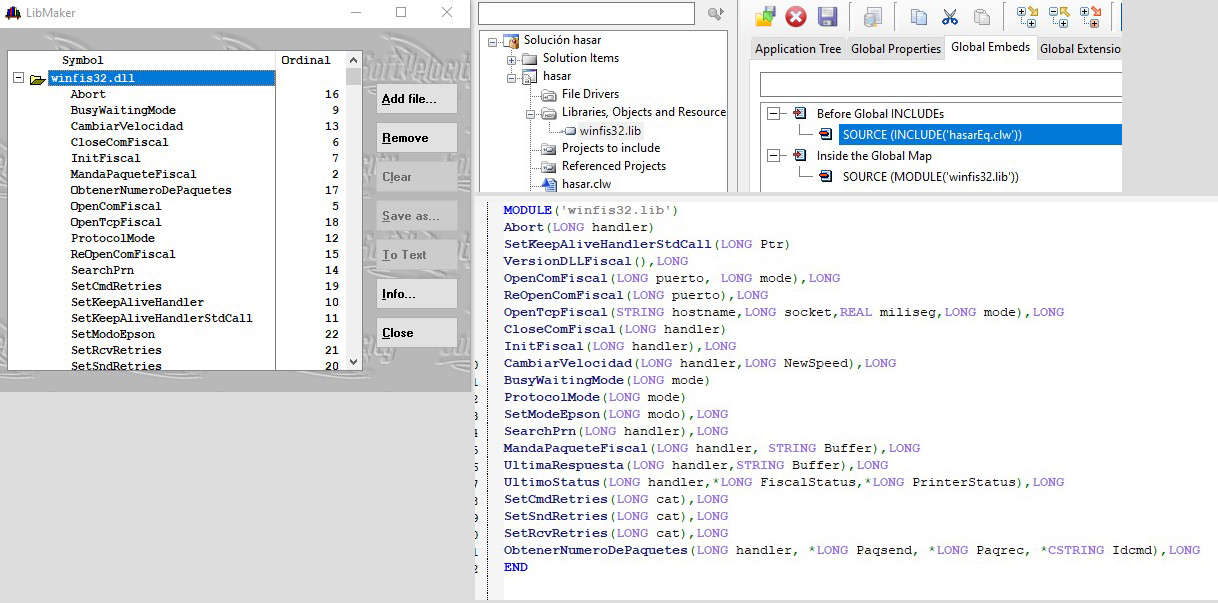Viewport: 1218px width, 603px height.
Task: Click the paste clipboard icon
Action: 981,16
